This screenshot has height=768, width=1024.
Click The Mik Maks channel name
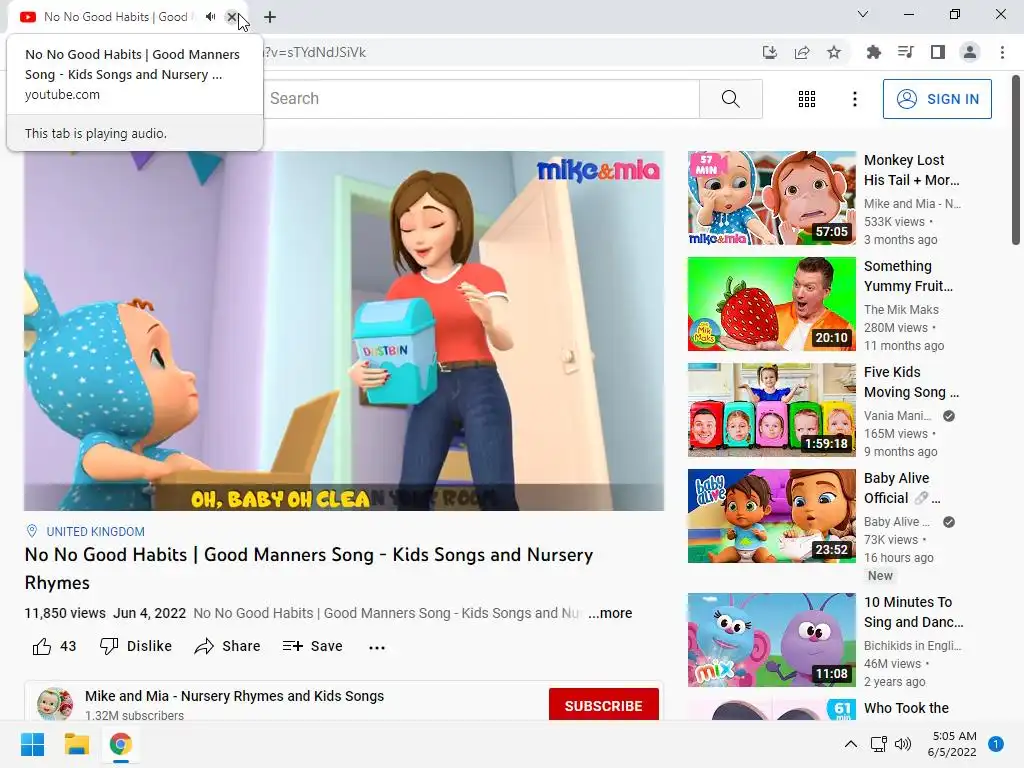[901, 310]
